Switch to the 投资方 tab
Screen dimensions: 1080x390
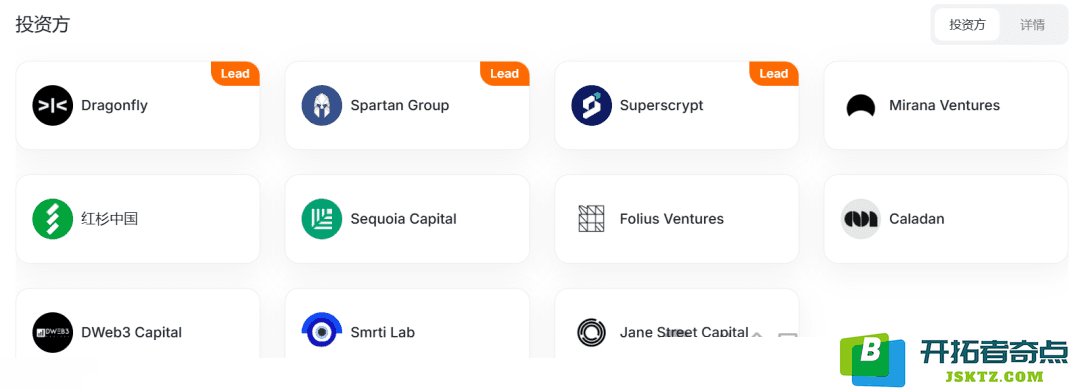click(967, 25)
